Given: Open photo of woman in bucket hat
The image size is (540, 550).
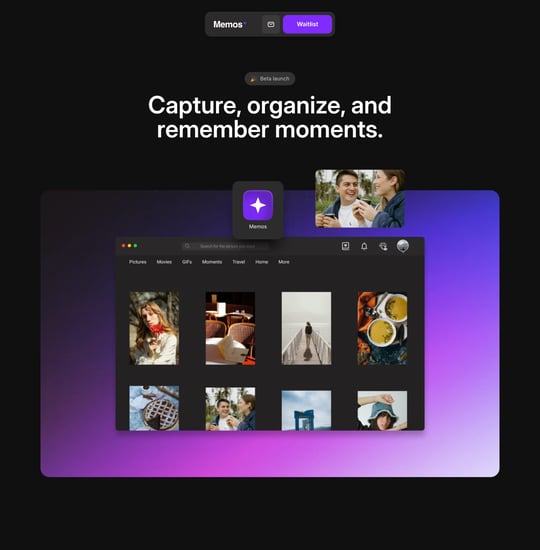Looking at the screenshot, I should point(382,410).
